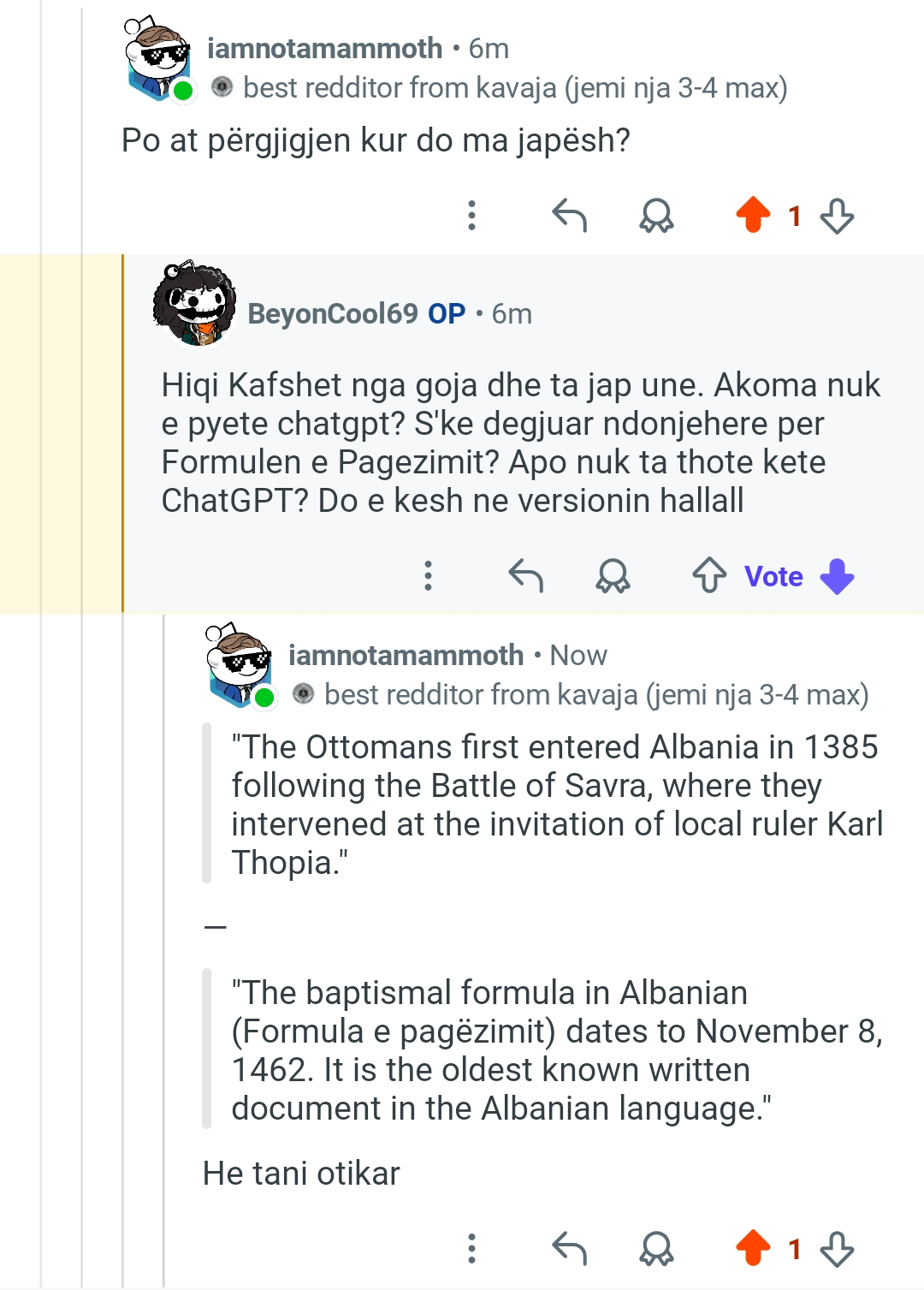Open BeyonCool69 comment's three-dot menu
The height and width of the screenshot is (1290, 924).
(429, 575)
